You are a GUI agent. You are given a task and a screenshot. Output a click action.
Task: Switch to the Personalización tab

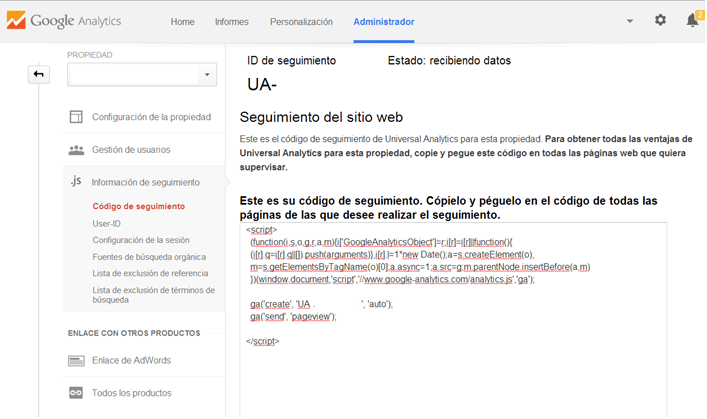click(x=301, y=22)
